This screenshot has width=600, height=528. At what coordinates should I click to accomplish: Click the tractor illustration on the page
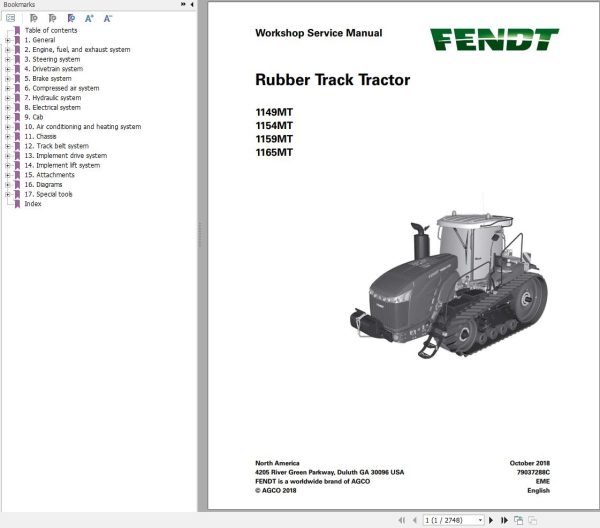click(448, 284)
